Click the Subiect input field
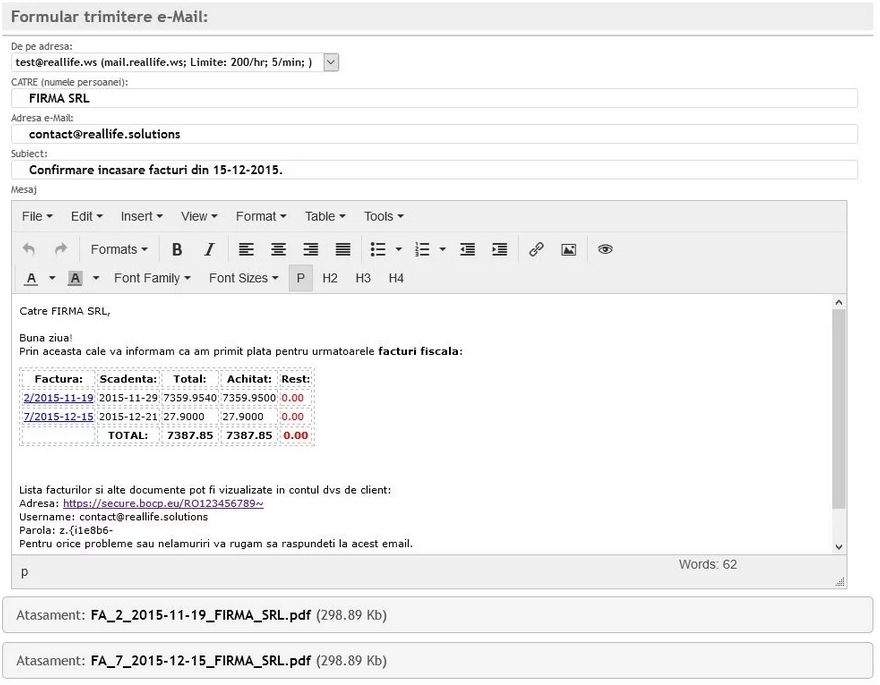 pyautogui.click(x=434, y=170)
